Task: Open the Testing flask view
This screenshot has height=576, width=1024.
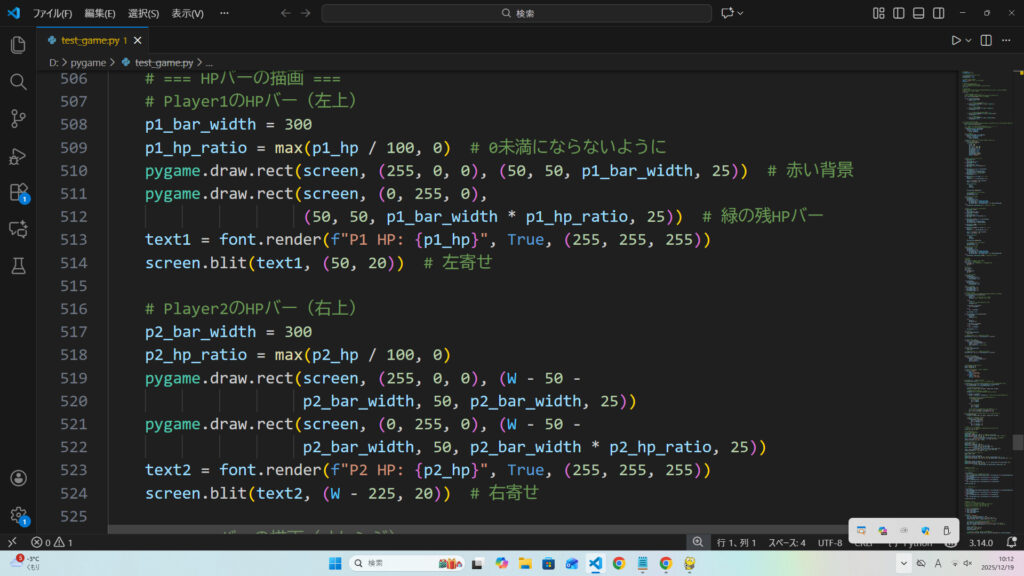Action: tap(18, 265)
